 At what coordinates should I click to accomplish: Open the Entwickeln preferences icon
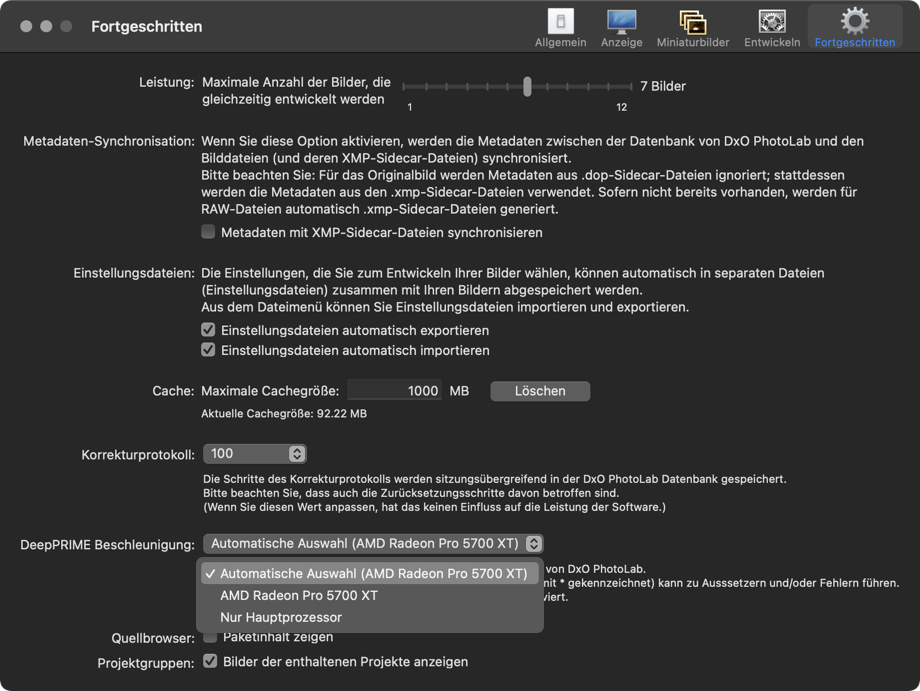[x=772, y=22]
